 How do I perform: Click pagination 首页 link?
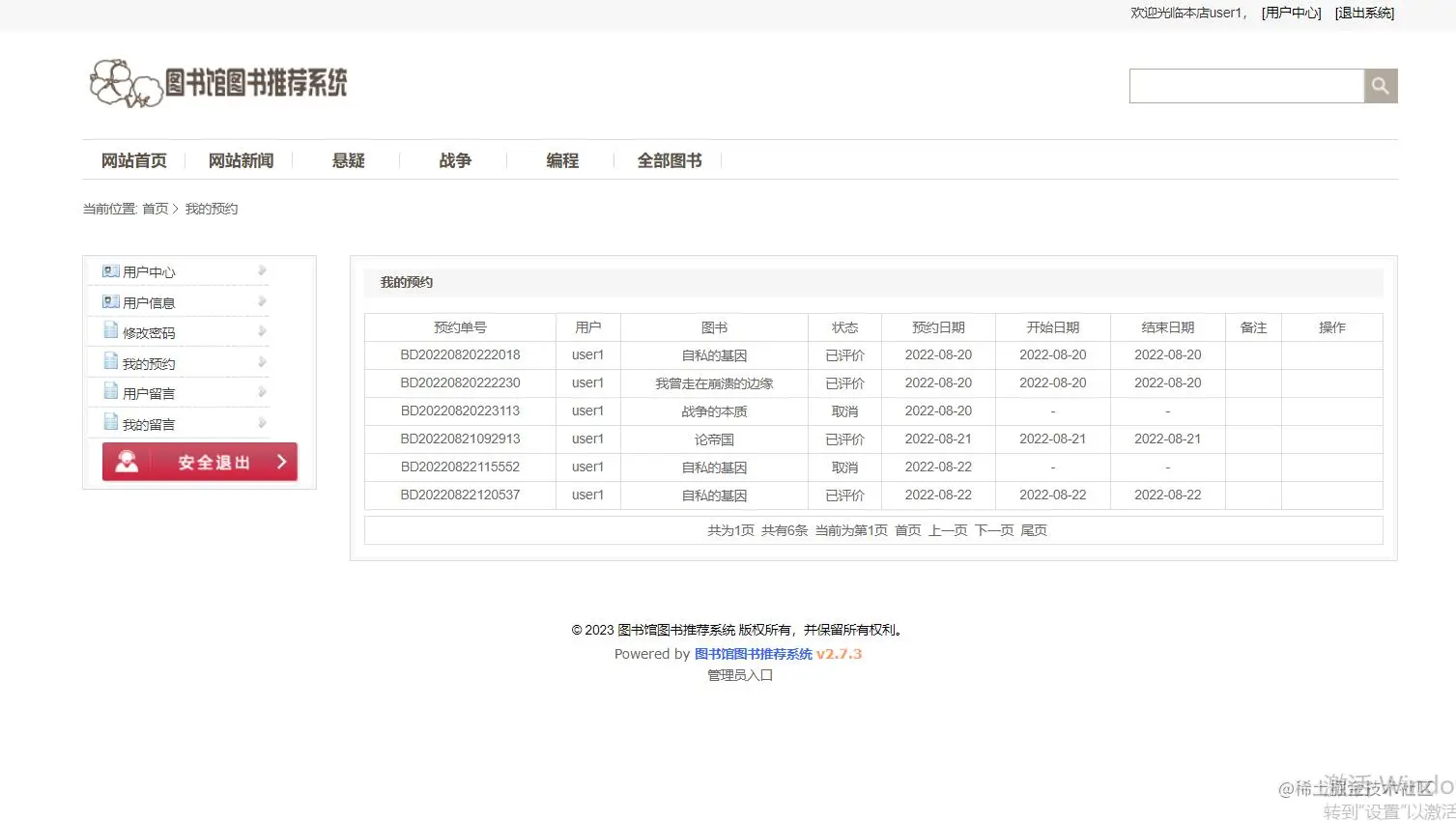908,530
